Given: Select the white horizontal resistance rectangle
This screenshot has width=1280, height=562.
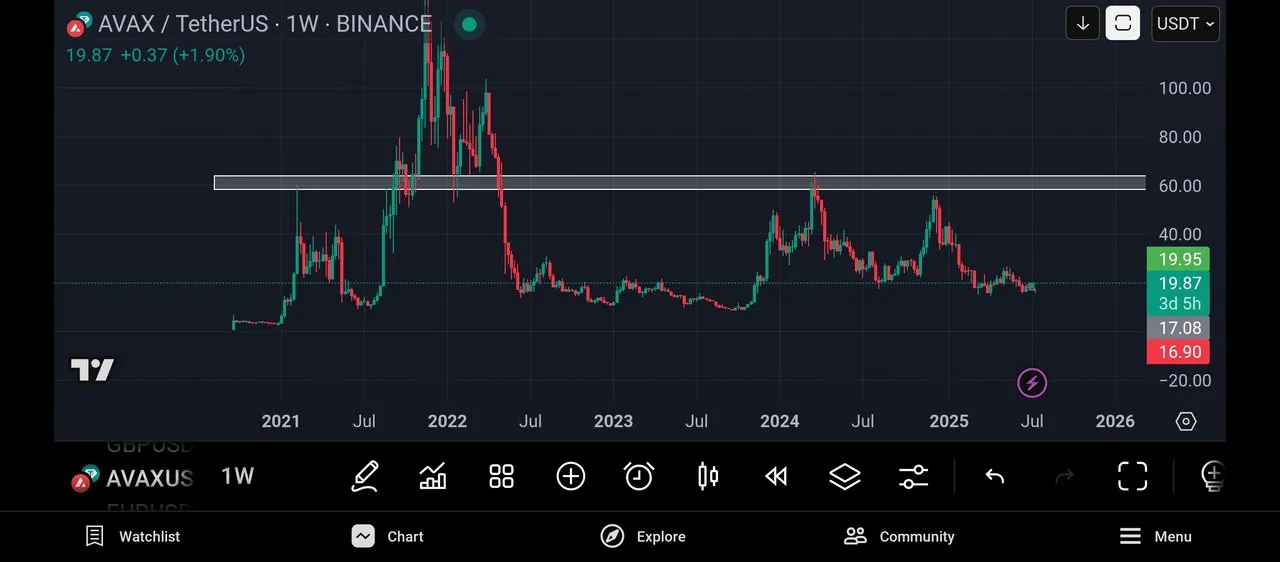Looking at the screenshot, I should click(x=680, y=182).
